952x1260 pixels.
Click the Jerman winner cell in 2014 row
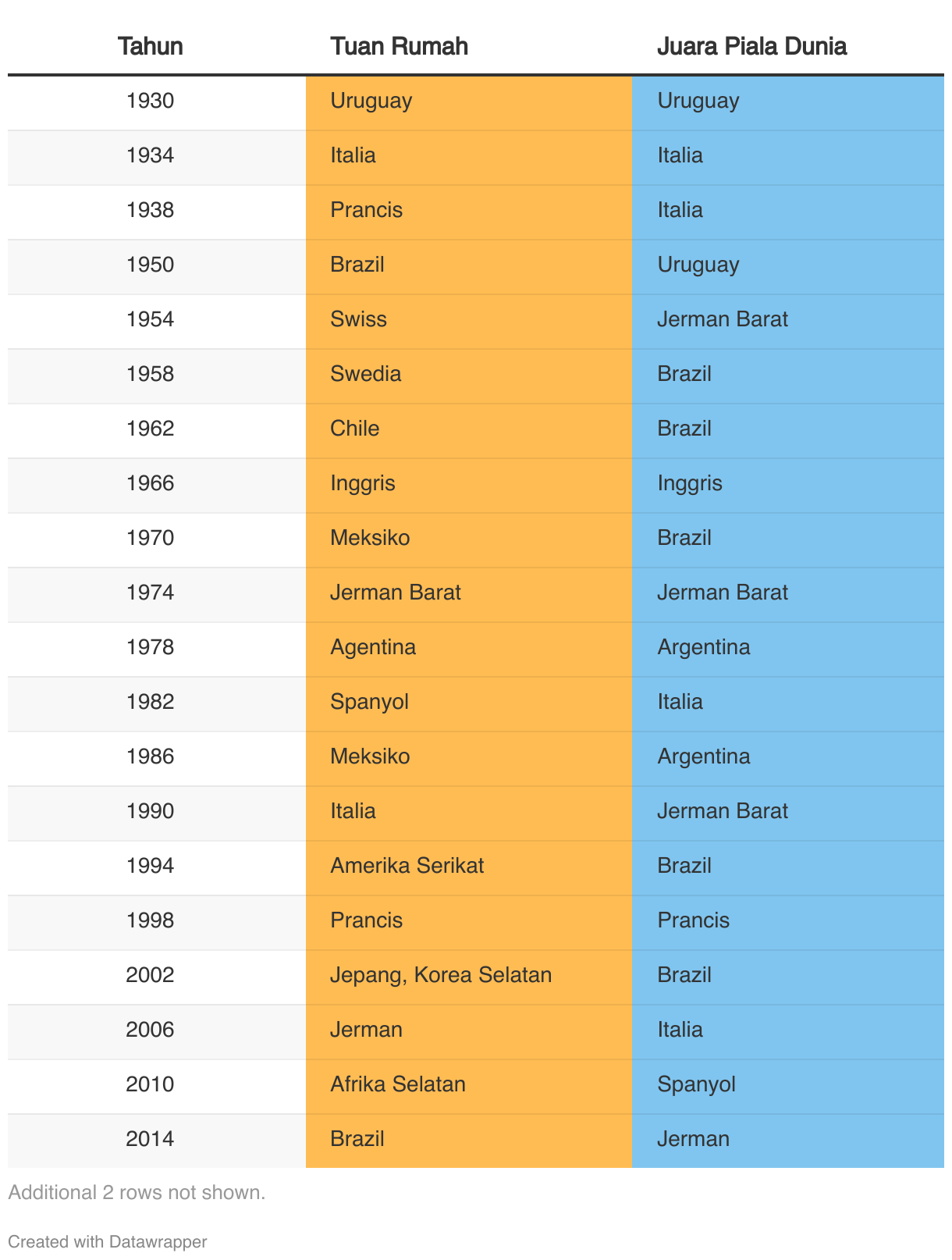[788, 1140]
